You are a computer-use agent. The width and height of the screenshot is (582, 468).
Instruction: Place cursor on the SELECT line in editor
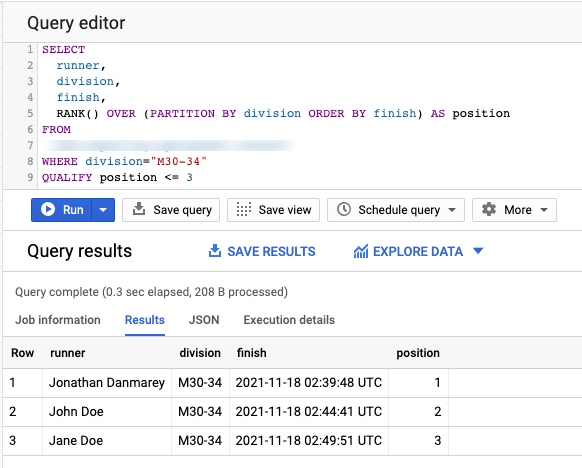63,49
